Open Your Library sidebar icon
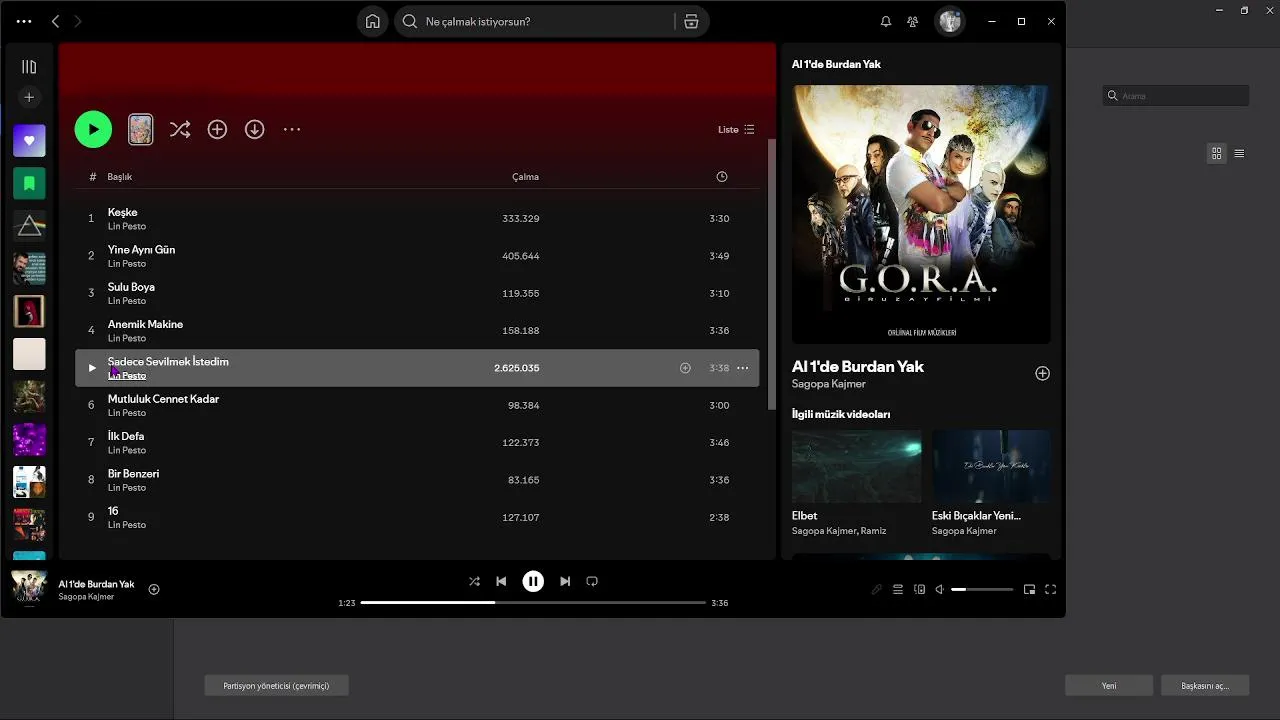The height and width of the screenshot is (720, 1280). click(29, 67)
